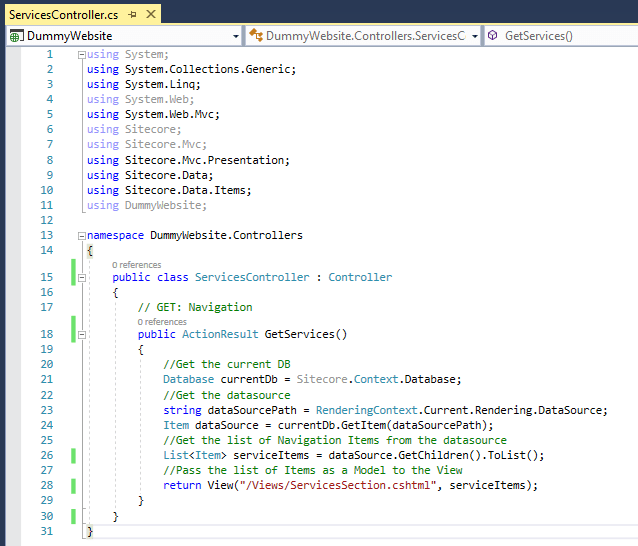Open the DummyWebsite project dropdown
The width and height of the screenshot is (638, 546).
click(x=236, y=36)
